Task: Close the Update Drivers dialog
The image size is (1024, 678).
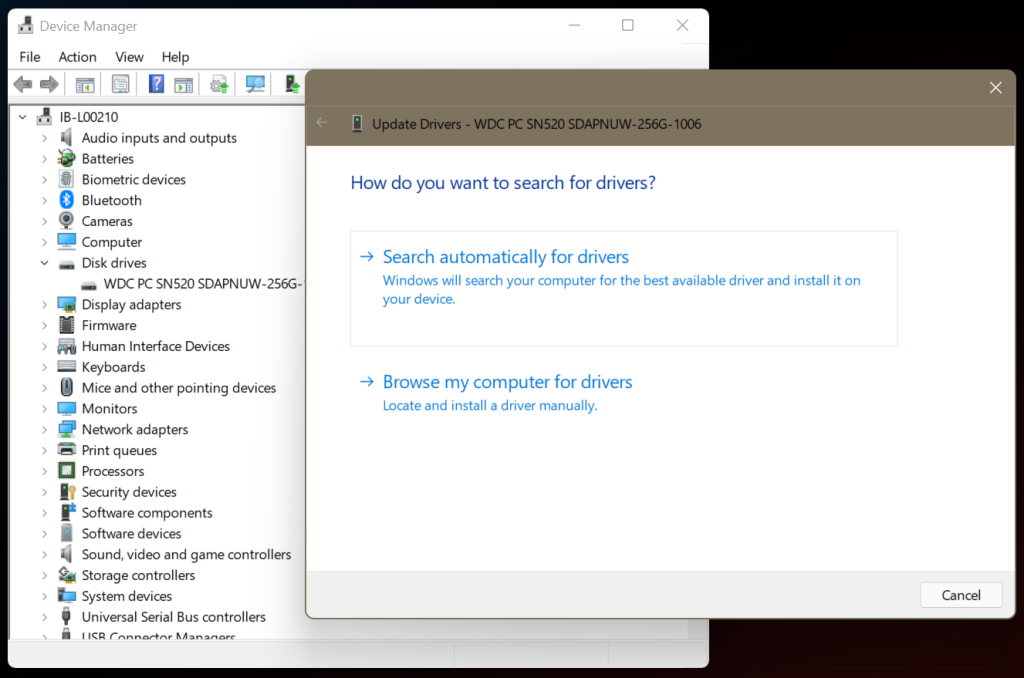Action: click(x=995, y=88)
